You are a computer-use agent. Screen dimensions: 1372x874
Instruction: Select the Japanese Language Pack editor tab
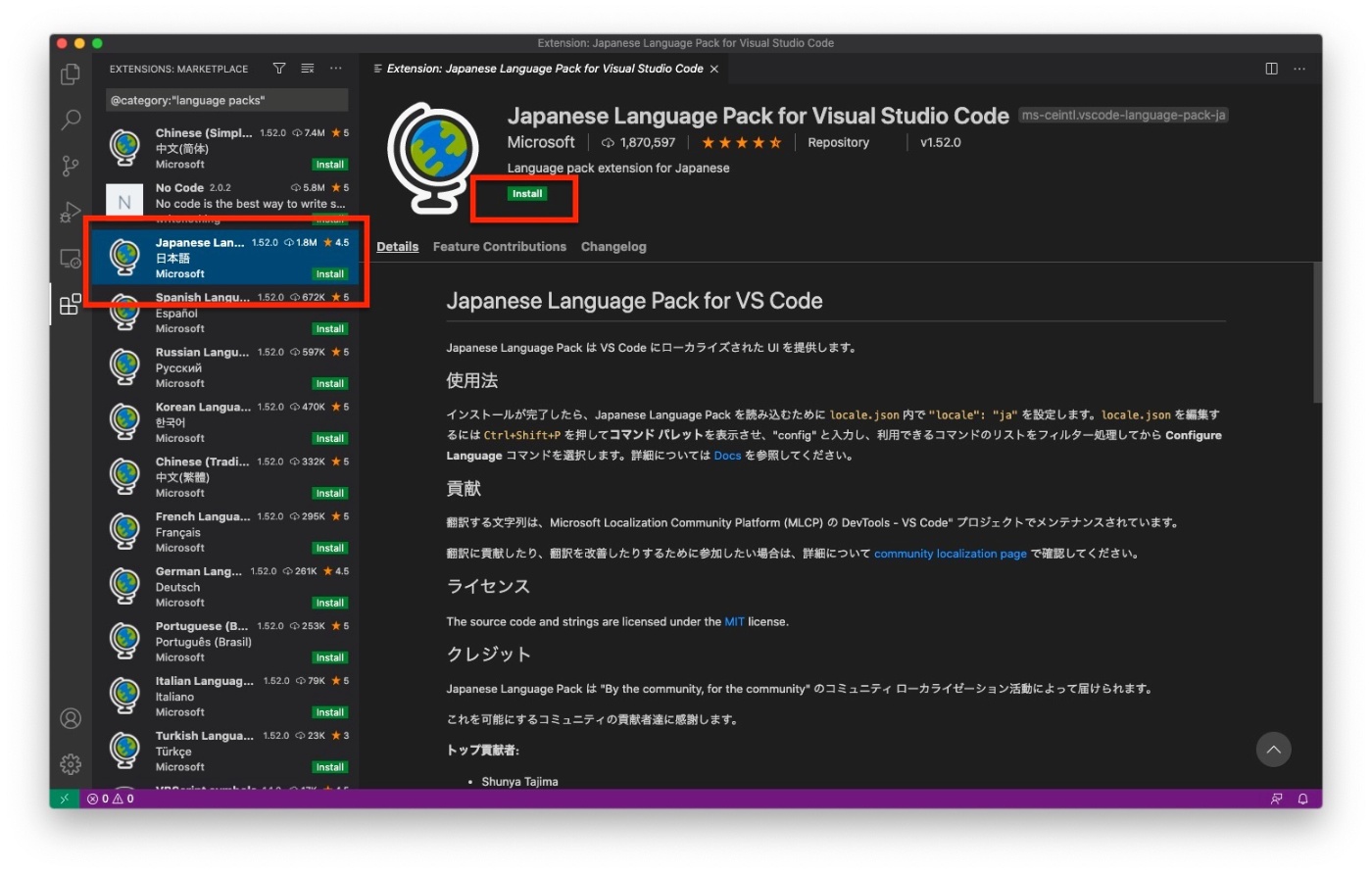point(544,69)
